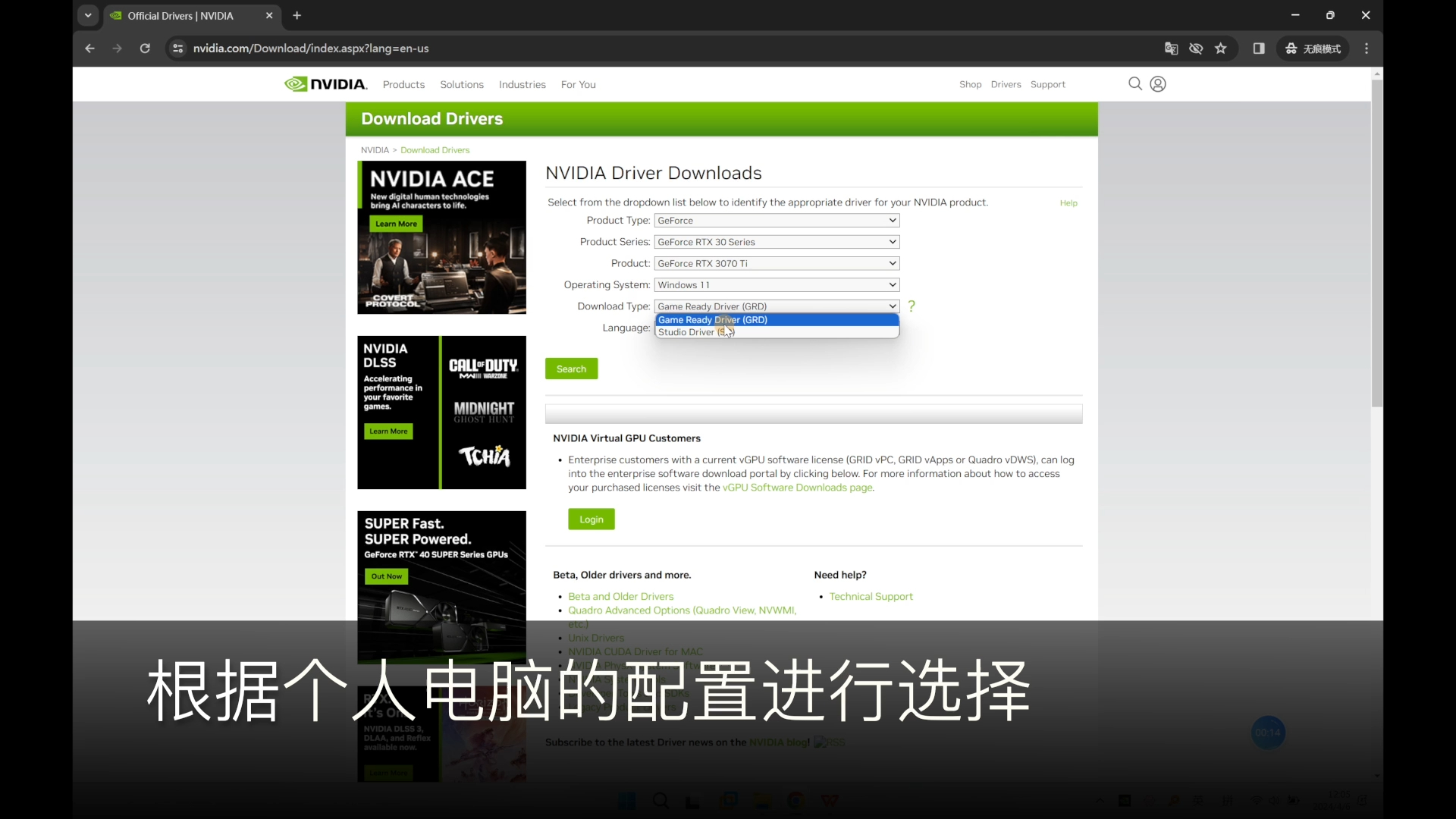
Task: Open Beta and Older Drivers link
Action: [621, 597]
